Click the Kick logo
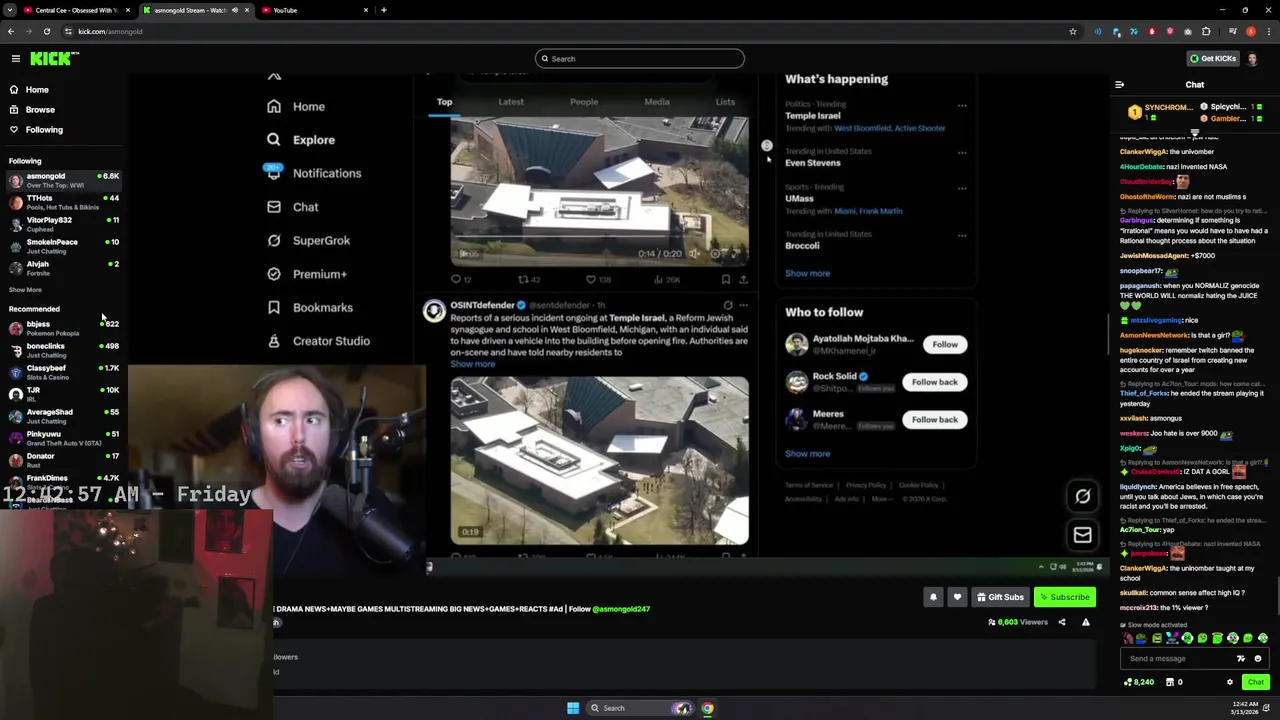The width and height of the screenshot is (1280, 720). coord(54,59)
